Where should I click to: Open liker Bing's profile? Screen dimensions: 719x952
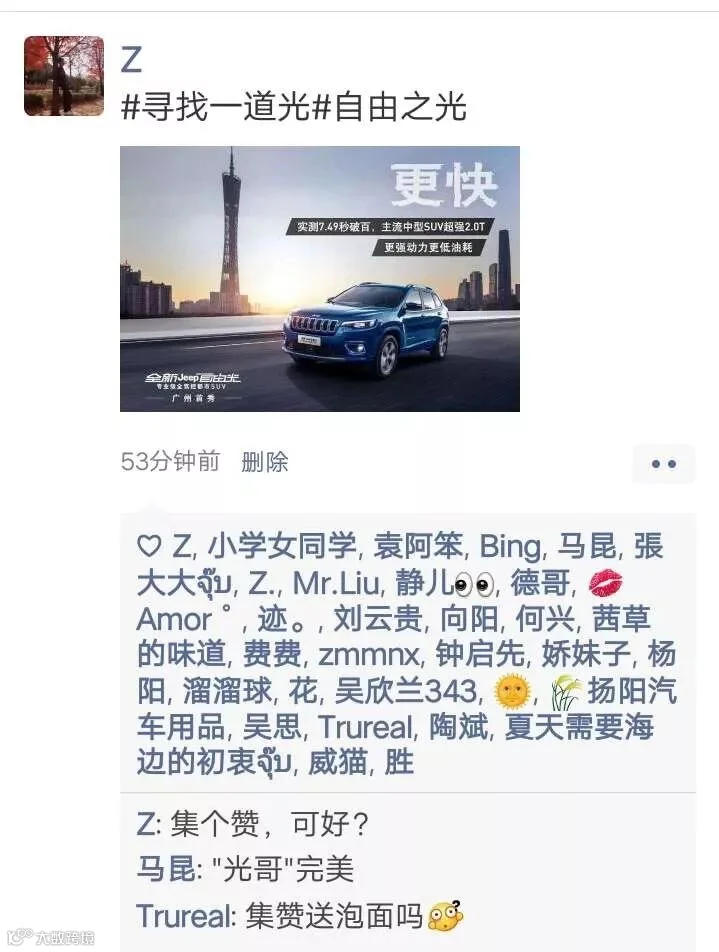(x=509, y=546)
